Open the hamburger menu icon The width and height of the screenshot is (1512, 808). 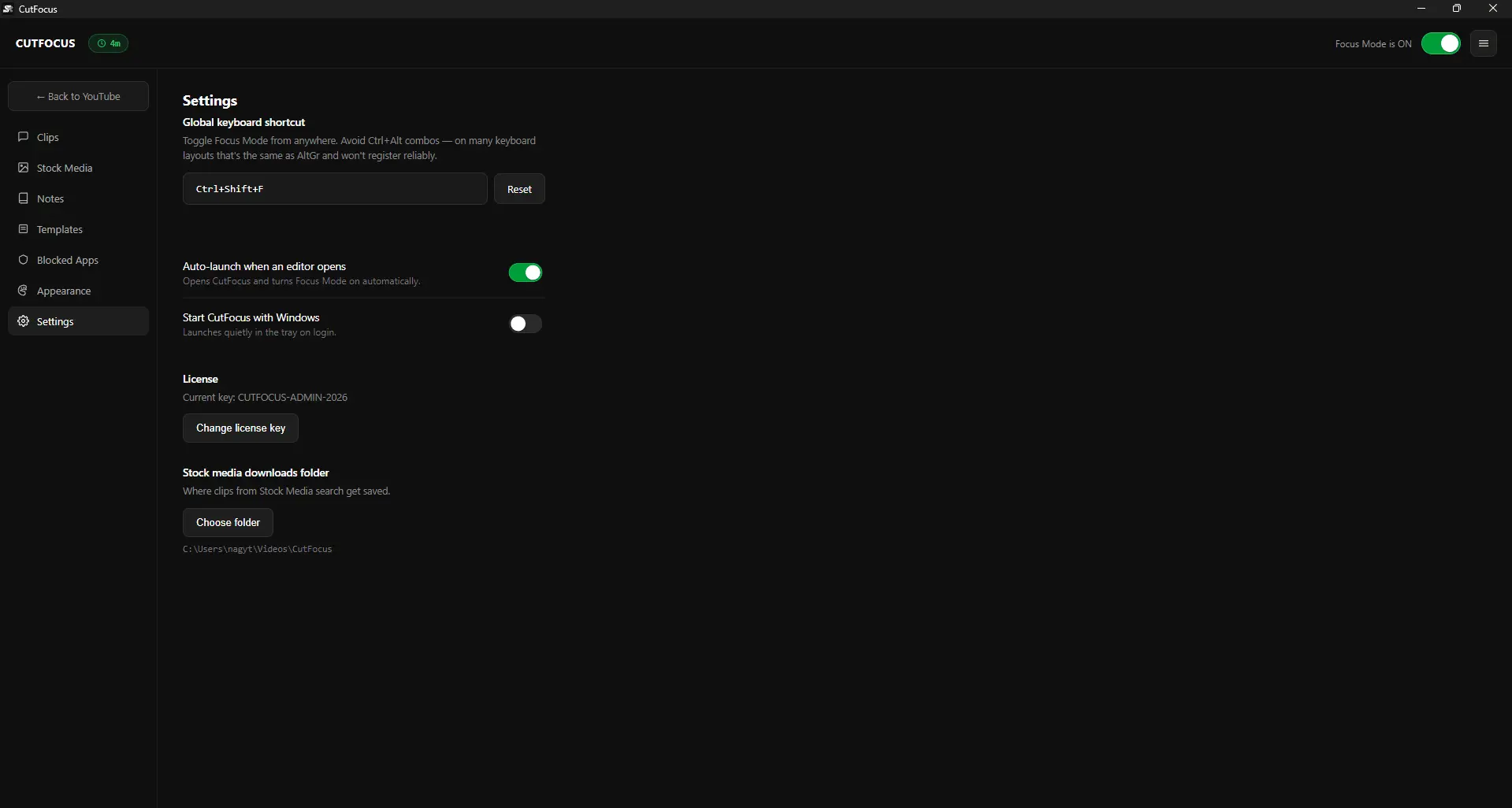(x=1483, y=43)
